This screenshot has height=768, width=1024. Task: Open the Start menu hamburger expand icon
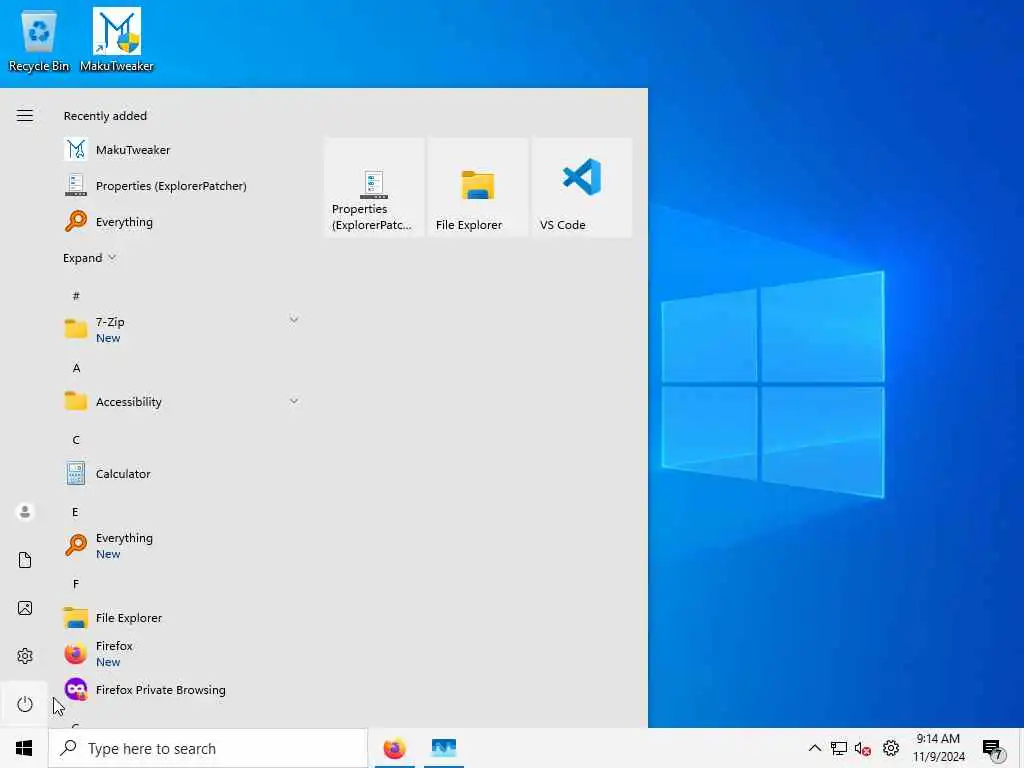(x=25, y=116)
